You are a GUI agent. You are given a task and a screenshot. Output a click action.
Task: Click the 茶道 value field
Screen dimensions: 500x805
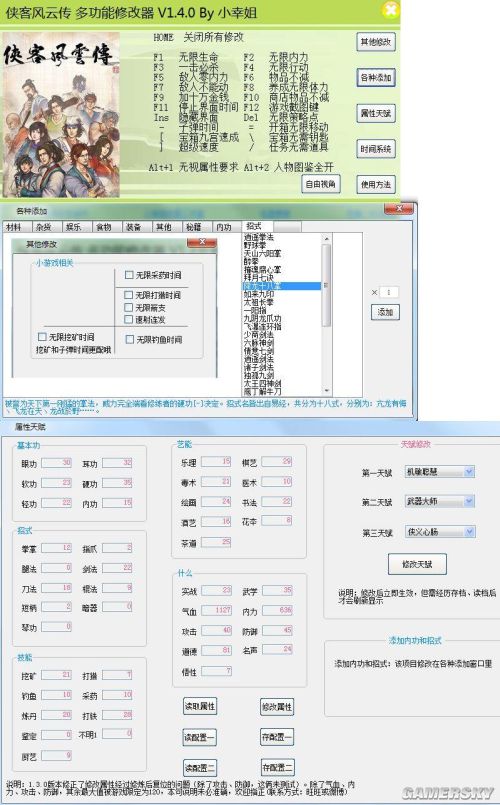[x=217, y=542]
